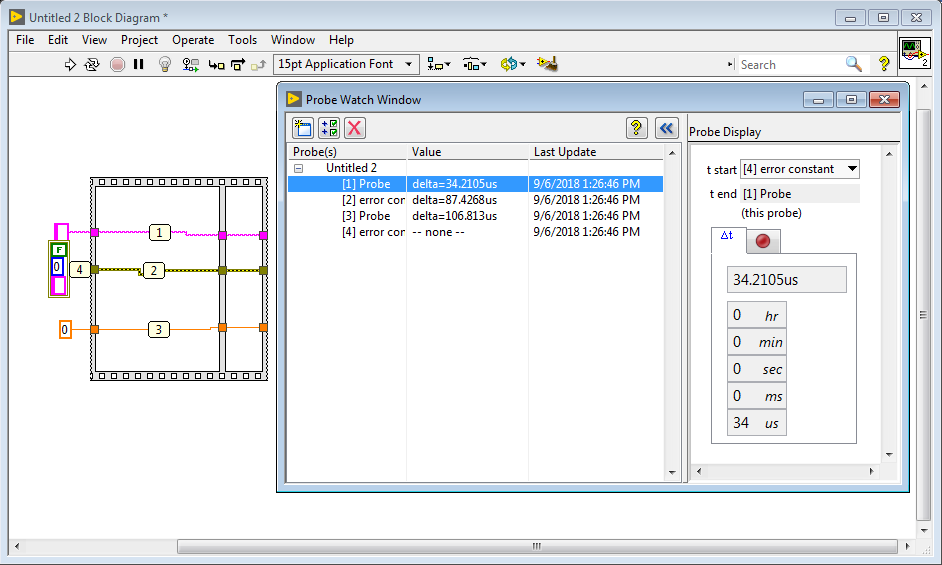Viewport: 942px width, 565px height.
Task: Click the VI icon pane thumbnail
Action: (914, 53)
